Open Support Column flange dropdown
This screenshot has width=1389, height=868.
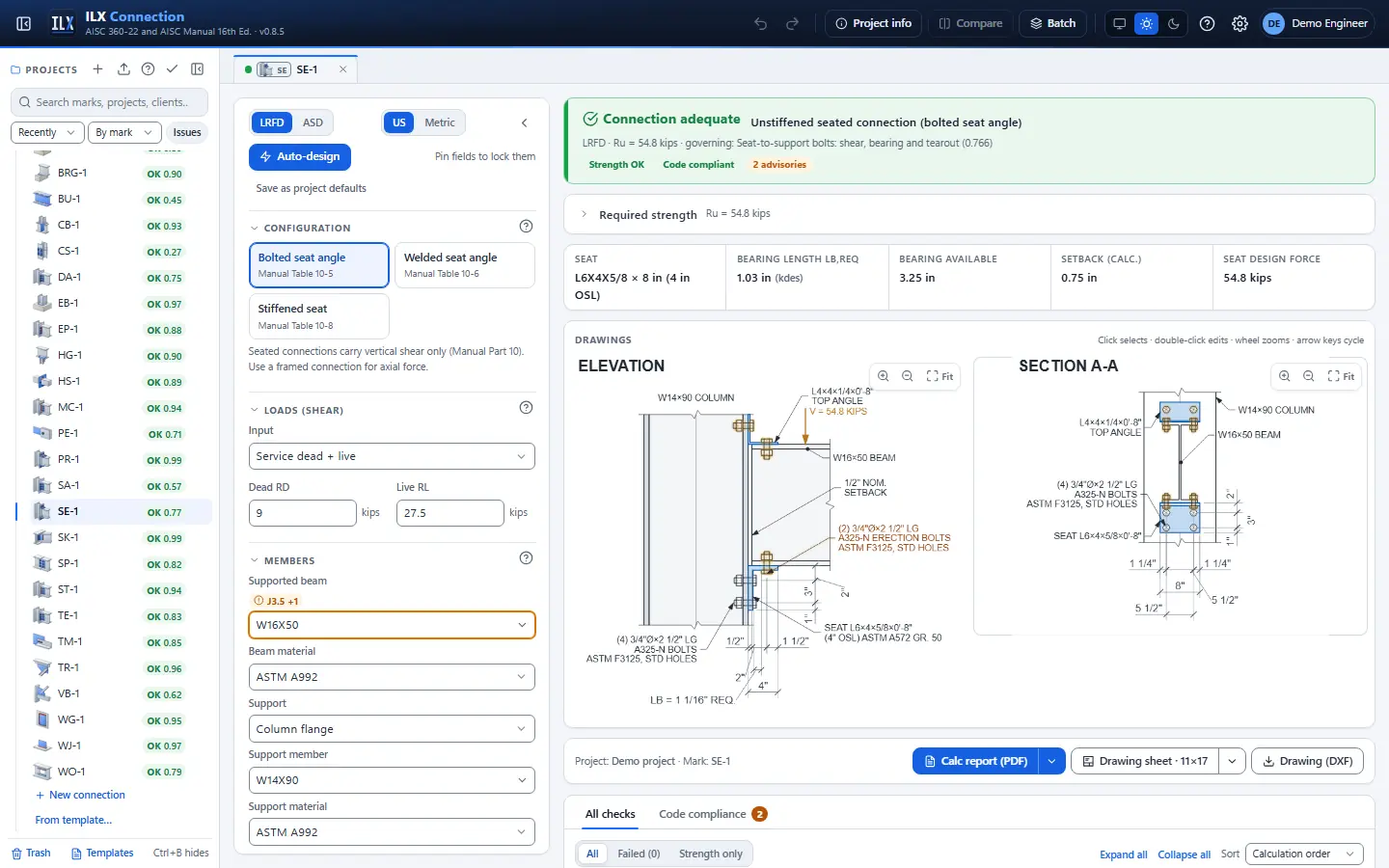(x=392, y=729)
